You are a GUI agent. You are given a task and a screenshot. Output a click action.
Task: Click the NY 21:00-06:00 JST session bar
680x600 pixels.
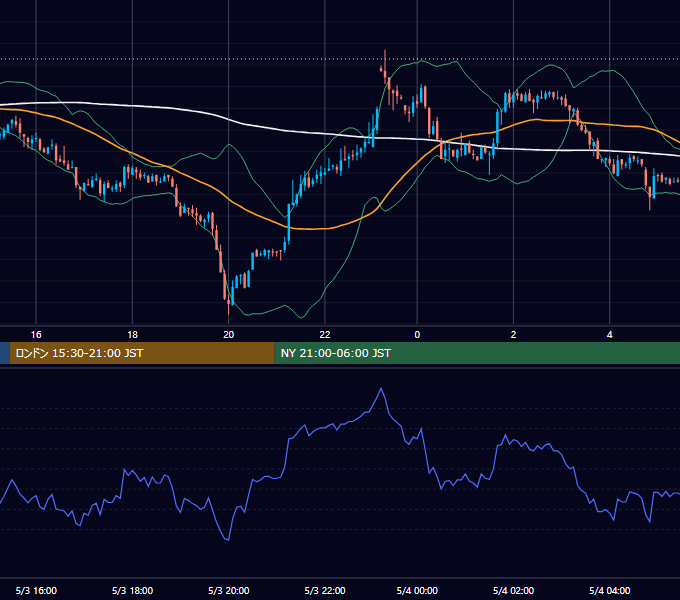click(477, 353)
